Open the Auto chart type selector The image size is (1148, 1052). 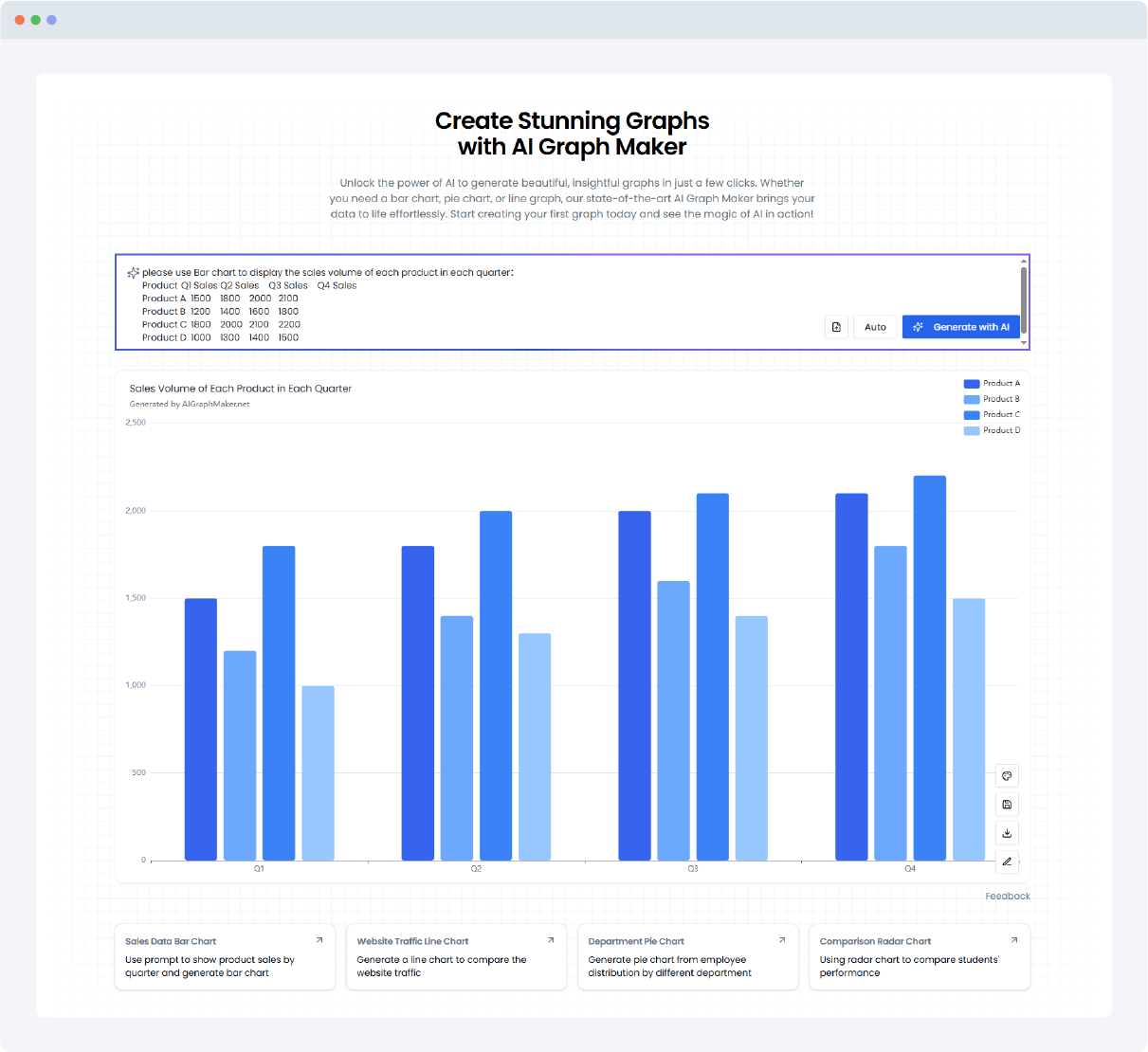coord(875,327)
